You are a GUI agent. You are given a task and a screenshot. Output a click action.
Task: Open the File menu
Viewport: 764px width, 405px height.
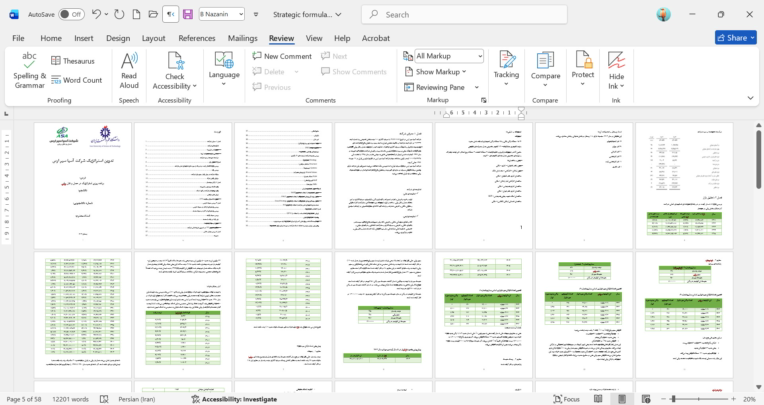click(x=18, y=38)
